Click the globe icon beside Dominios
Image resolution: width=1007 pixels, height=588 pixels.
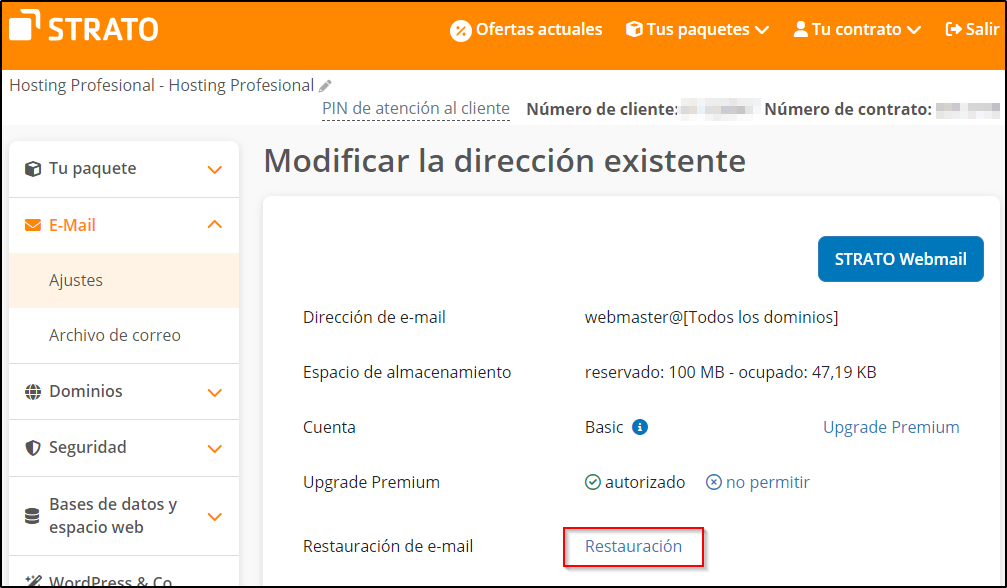point(32,392)
